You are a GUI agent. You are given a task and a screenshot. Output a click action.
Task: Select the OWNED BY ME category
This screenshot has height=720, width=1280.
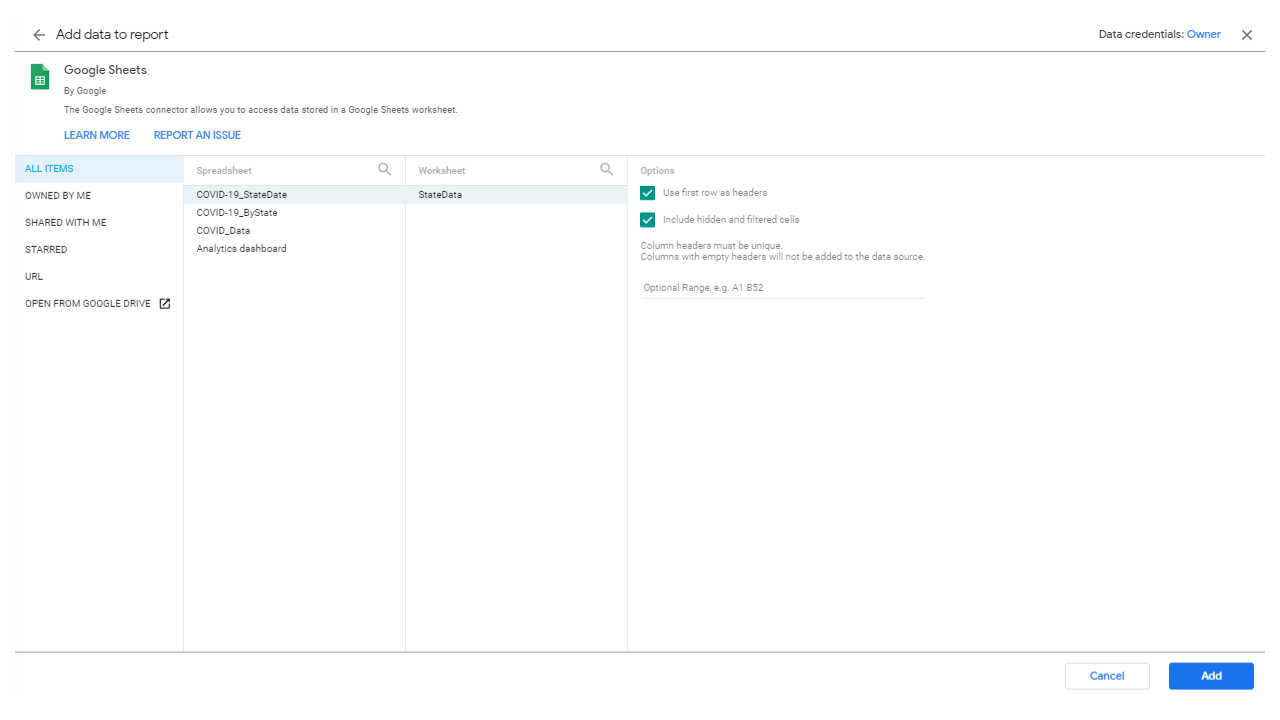click(x=99, y=196)
